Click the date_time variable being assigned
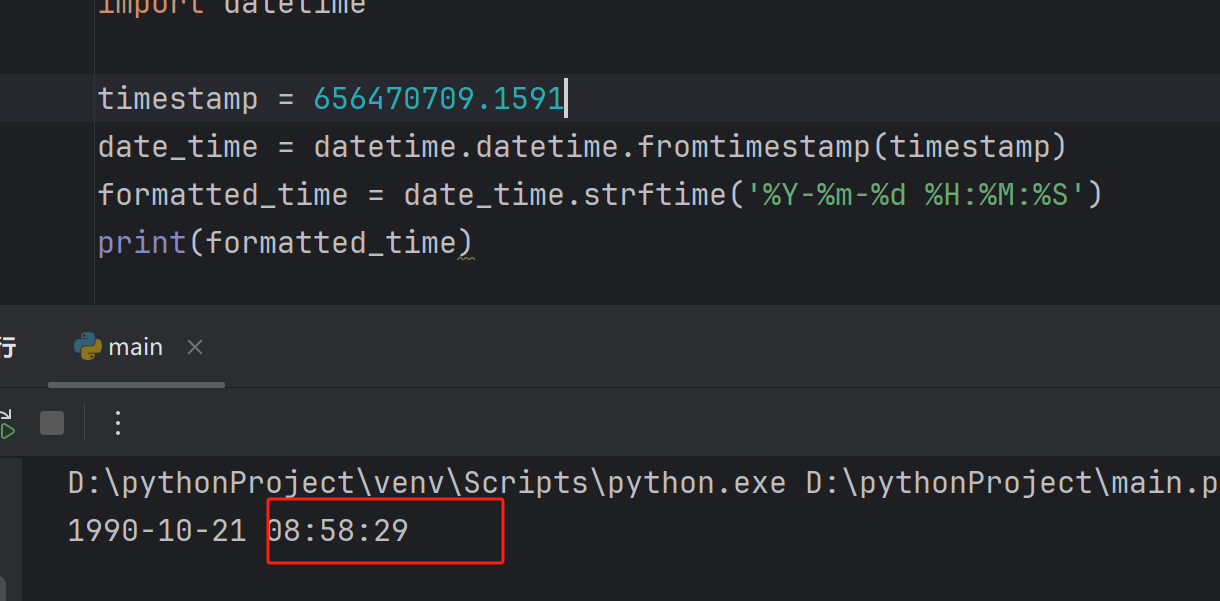The image size is (1220, 601). (x=177, y=147)
